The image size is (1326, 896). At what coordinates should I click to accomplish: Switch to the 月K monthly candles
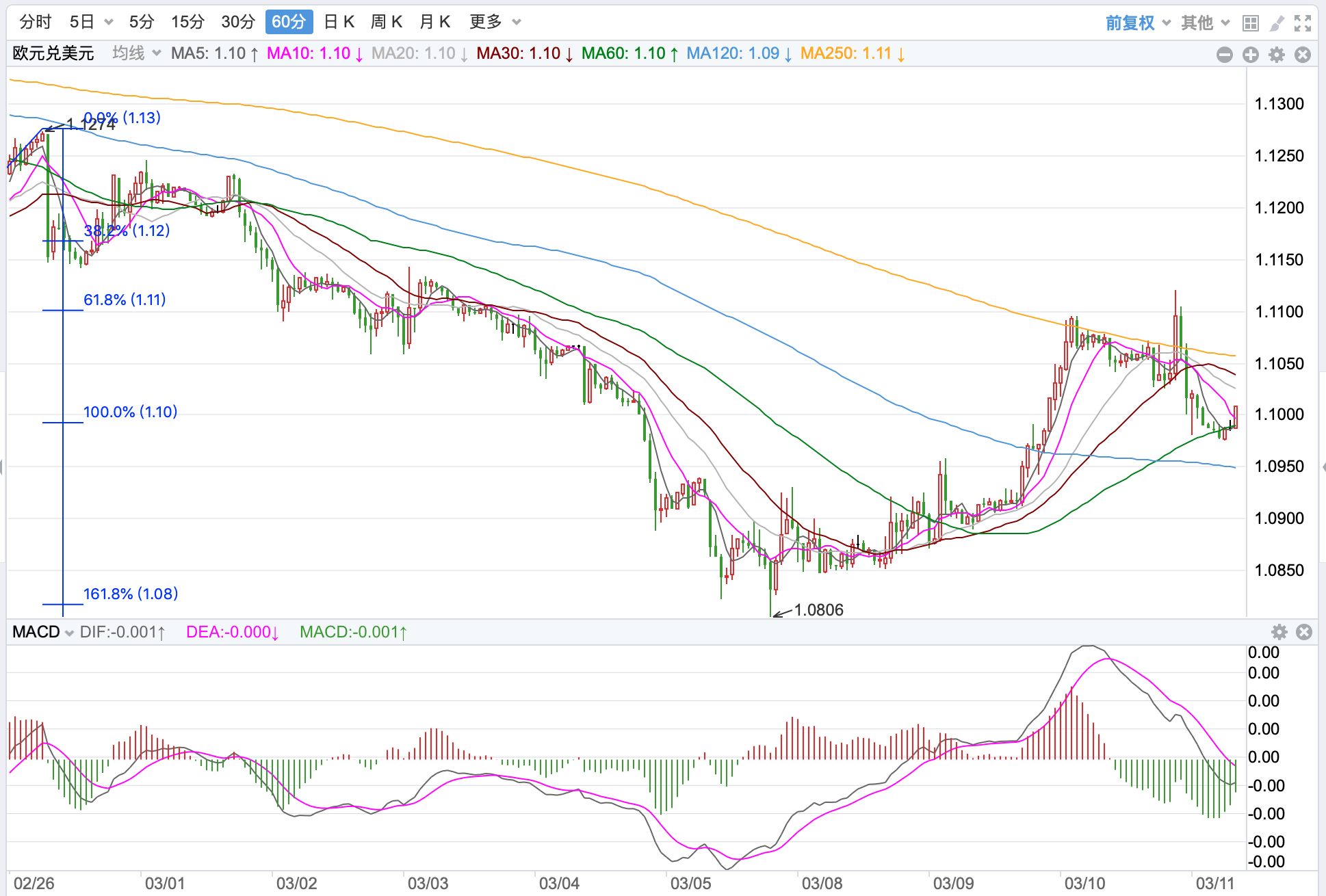point(434,22)
